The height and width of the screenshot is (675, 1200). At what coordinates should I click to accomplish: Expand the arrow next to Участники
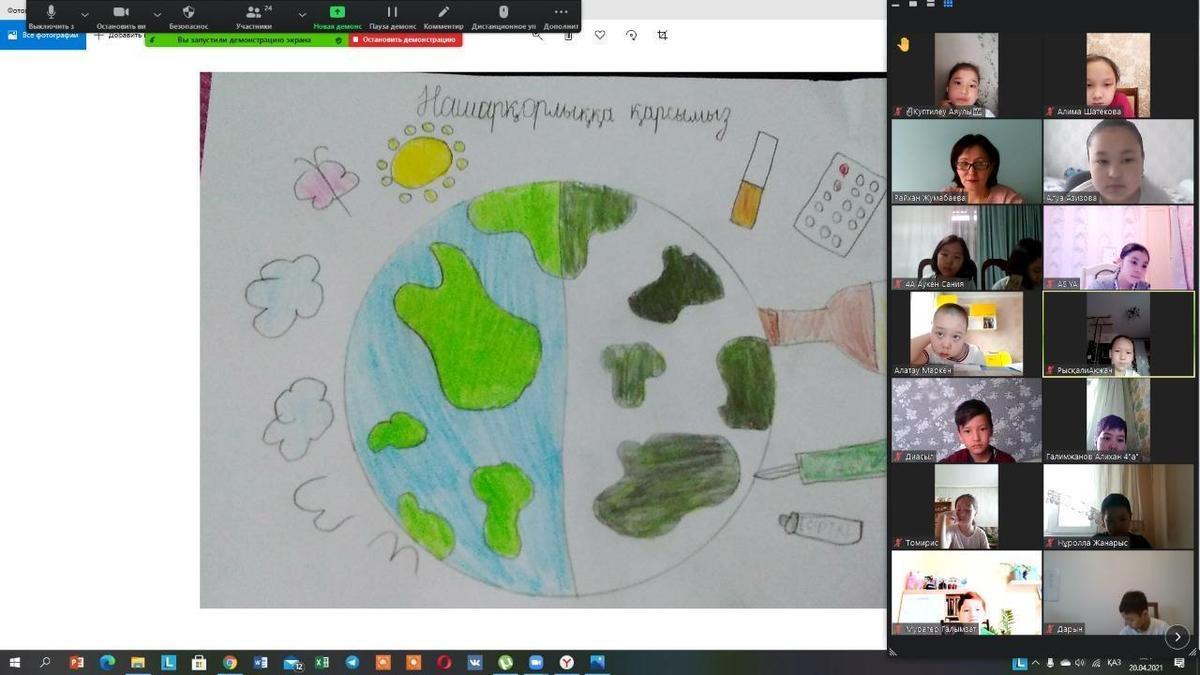point(302,15)
